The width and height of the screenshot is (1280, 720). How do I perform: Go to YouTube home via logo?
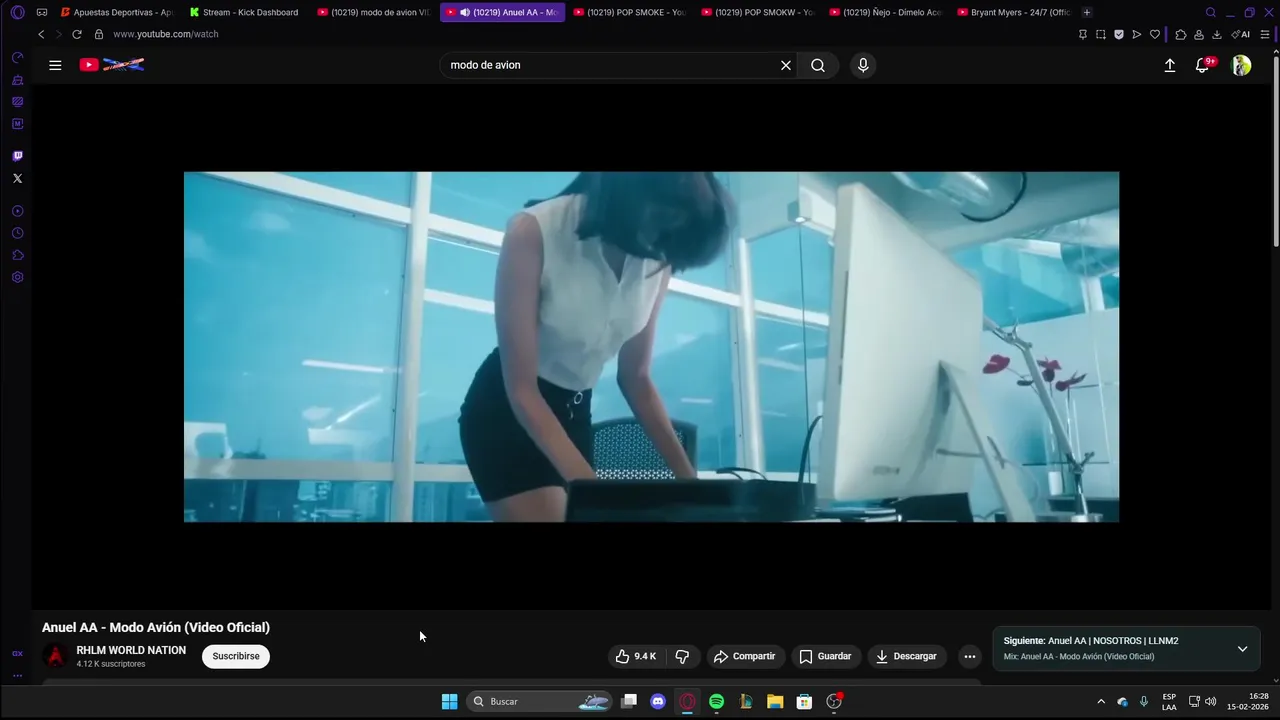coord(112,65)
